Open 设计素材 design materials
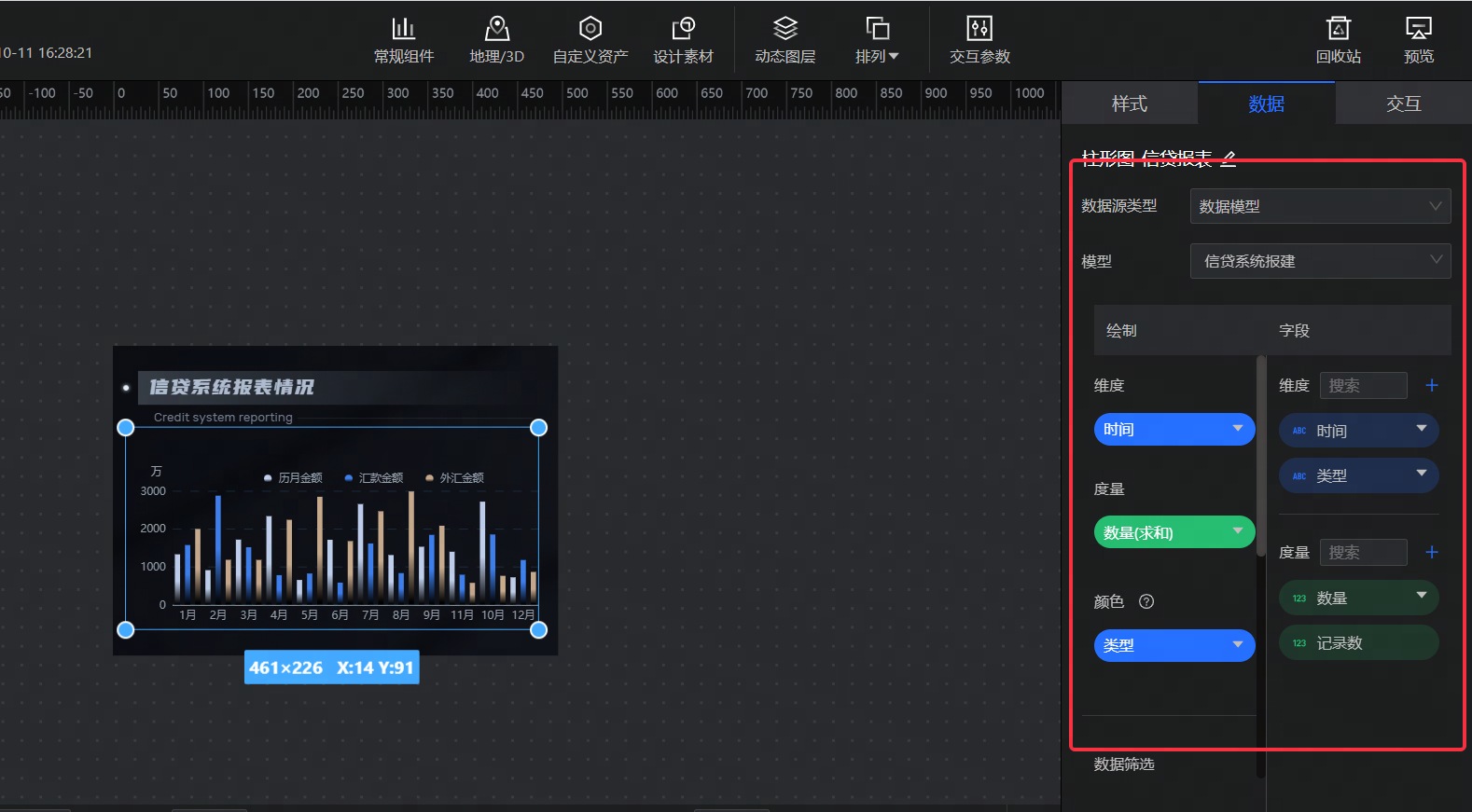The height and width of the screenshot is (812, 1472). pyautogui.click(x=683, y=29)
